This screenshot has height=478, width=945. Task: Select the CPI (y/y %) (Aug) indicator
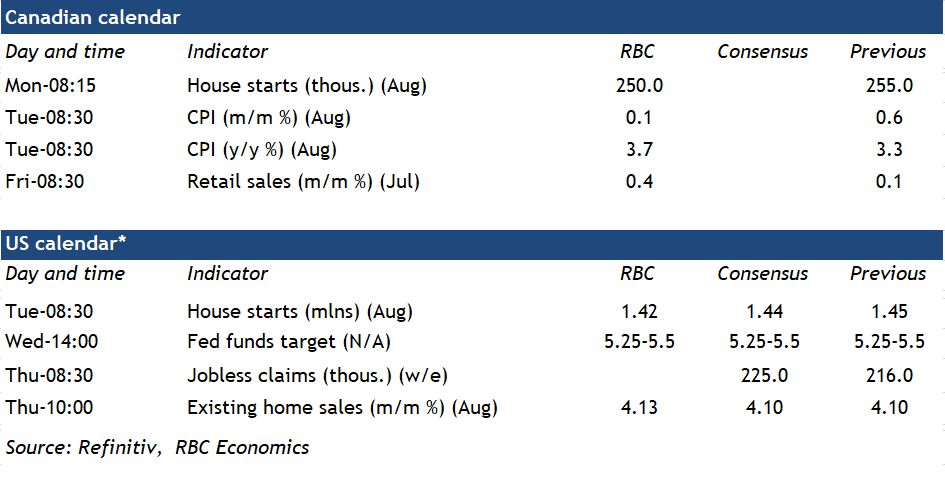262,150
